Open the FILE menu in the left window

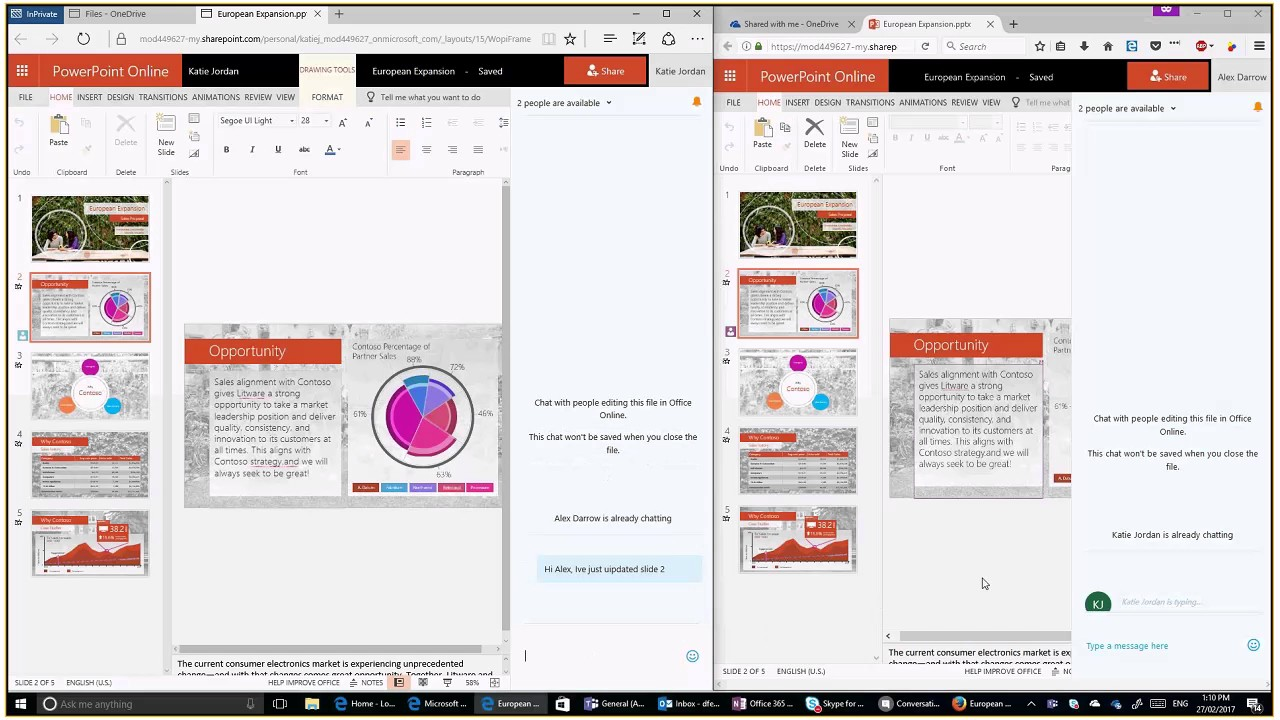pos(25,97)
